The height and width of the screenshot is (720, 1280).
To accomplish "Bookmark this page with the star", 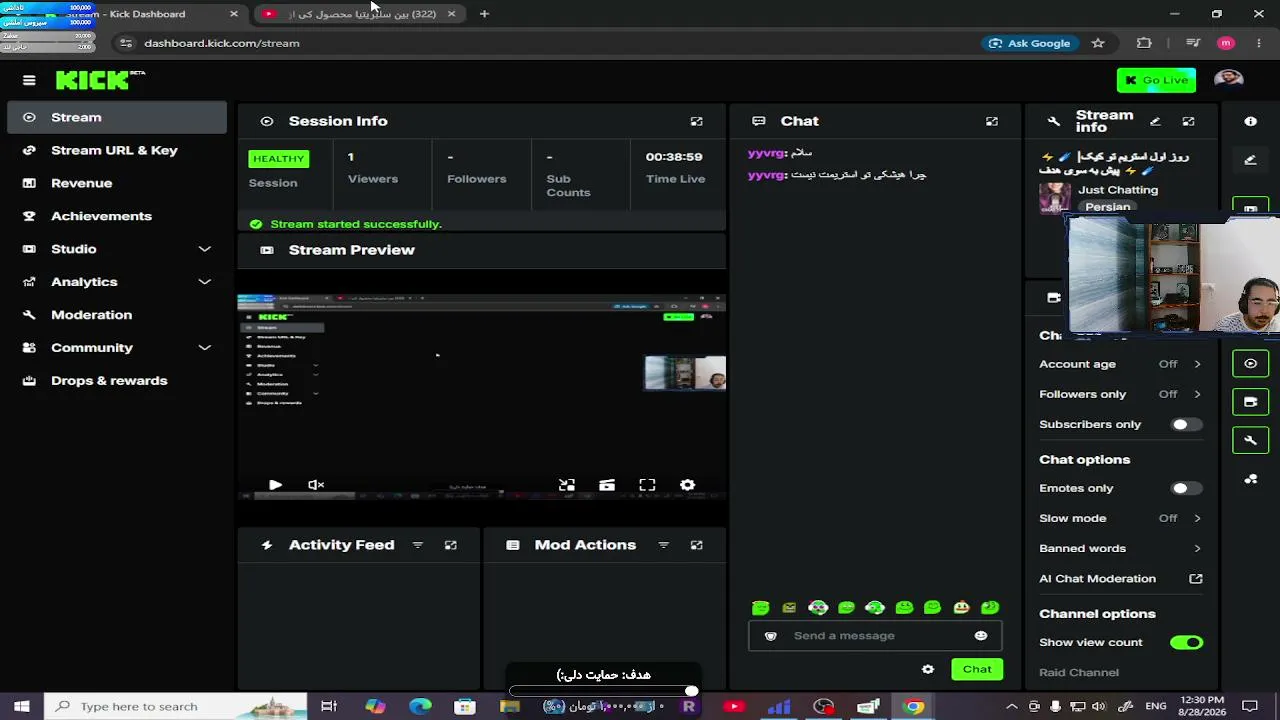I will (1098, 43).
